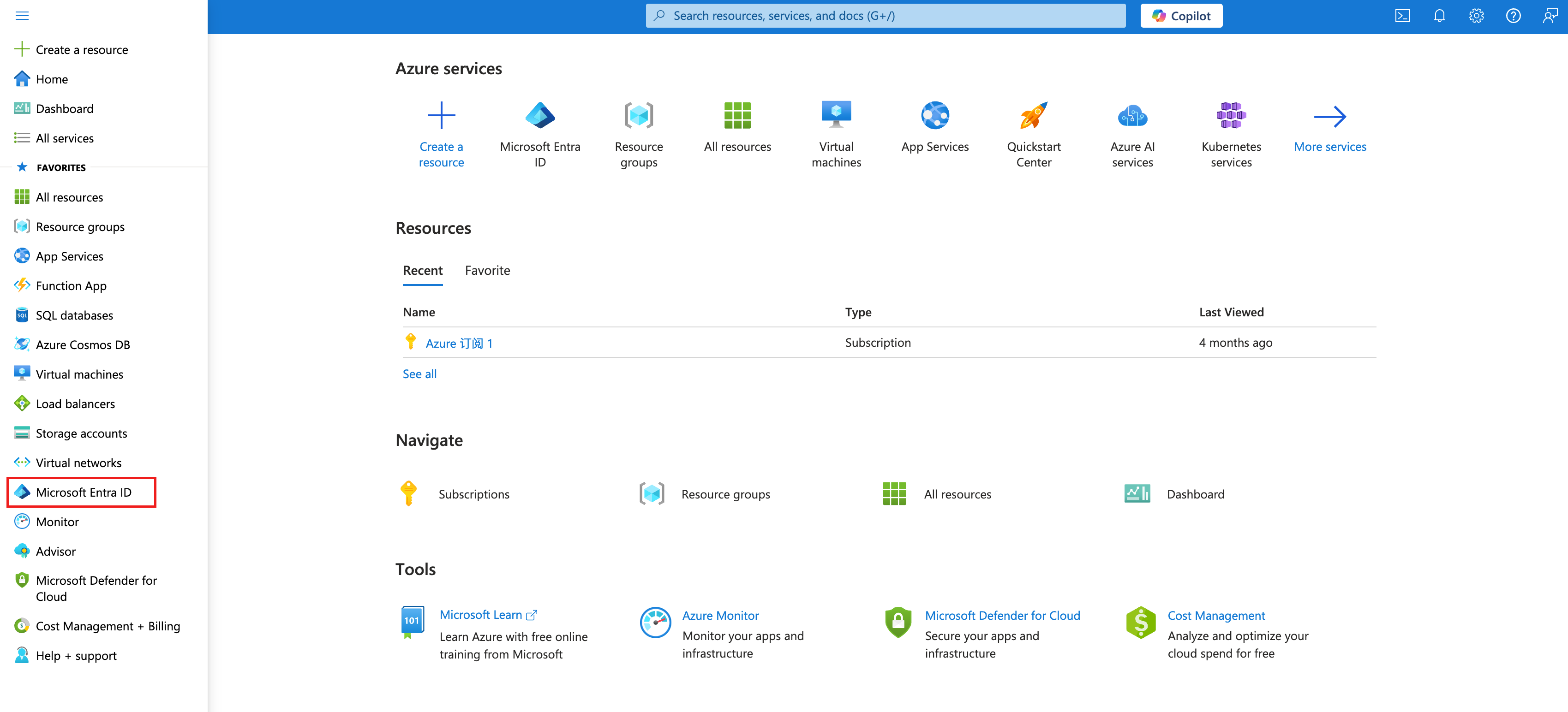Open Microsoft Entra ID in sidebar
The height and width of the screenshot is (712, 1568).
[x=84, y=492]
